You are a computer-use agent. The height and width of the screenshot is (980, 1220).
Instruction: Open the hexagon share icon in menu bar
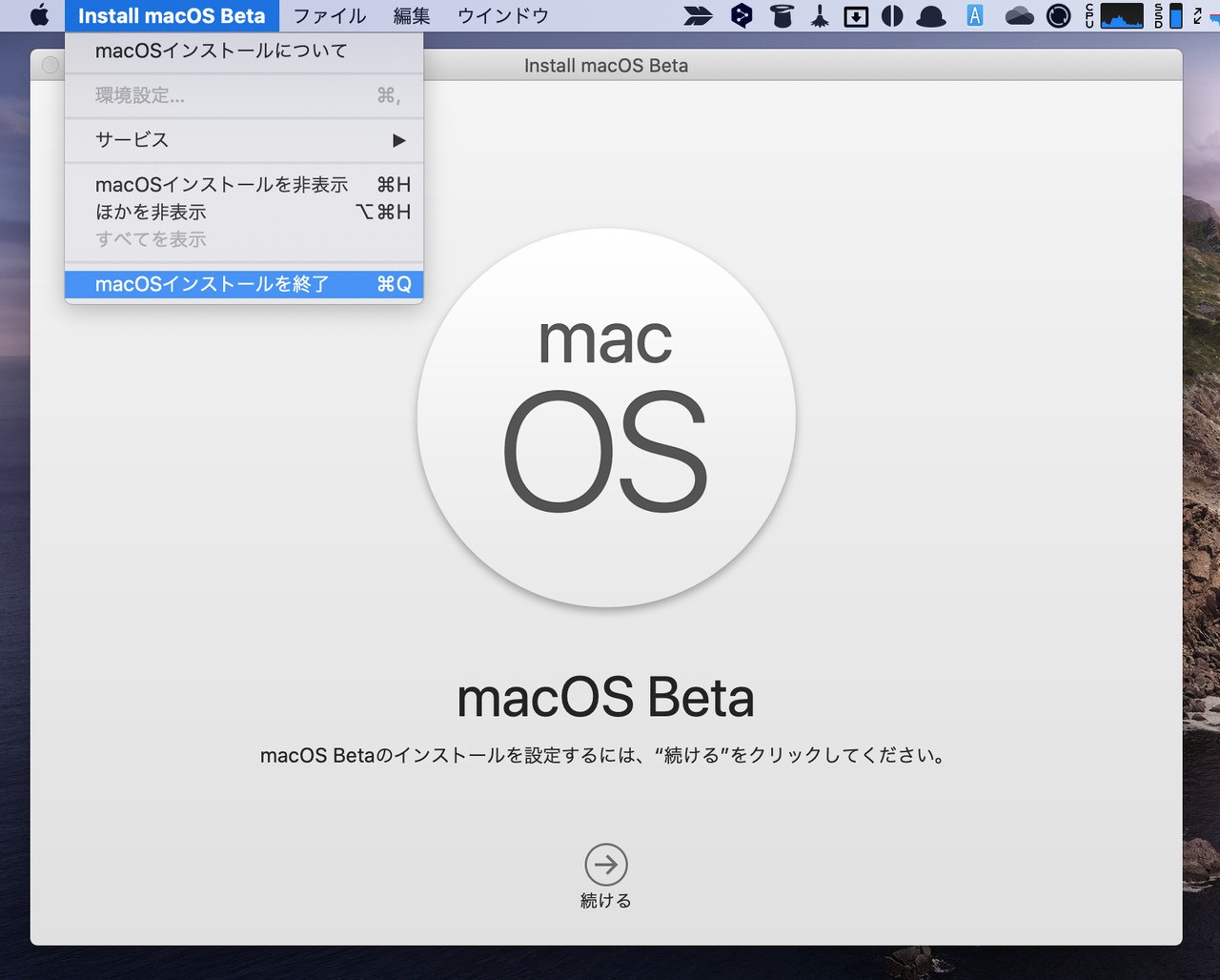pos(741,15)
